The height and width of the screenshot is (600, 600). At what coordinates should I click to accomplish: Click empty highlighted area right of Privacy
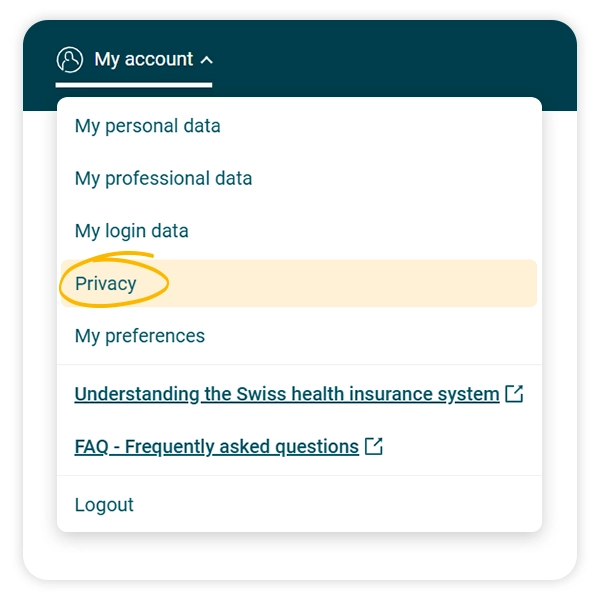[x=380, y=284]
